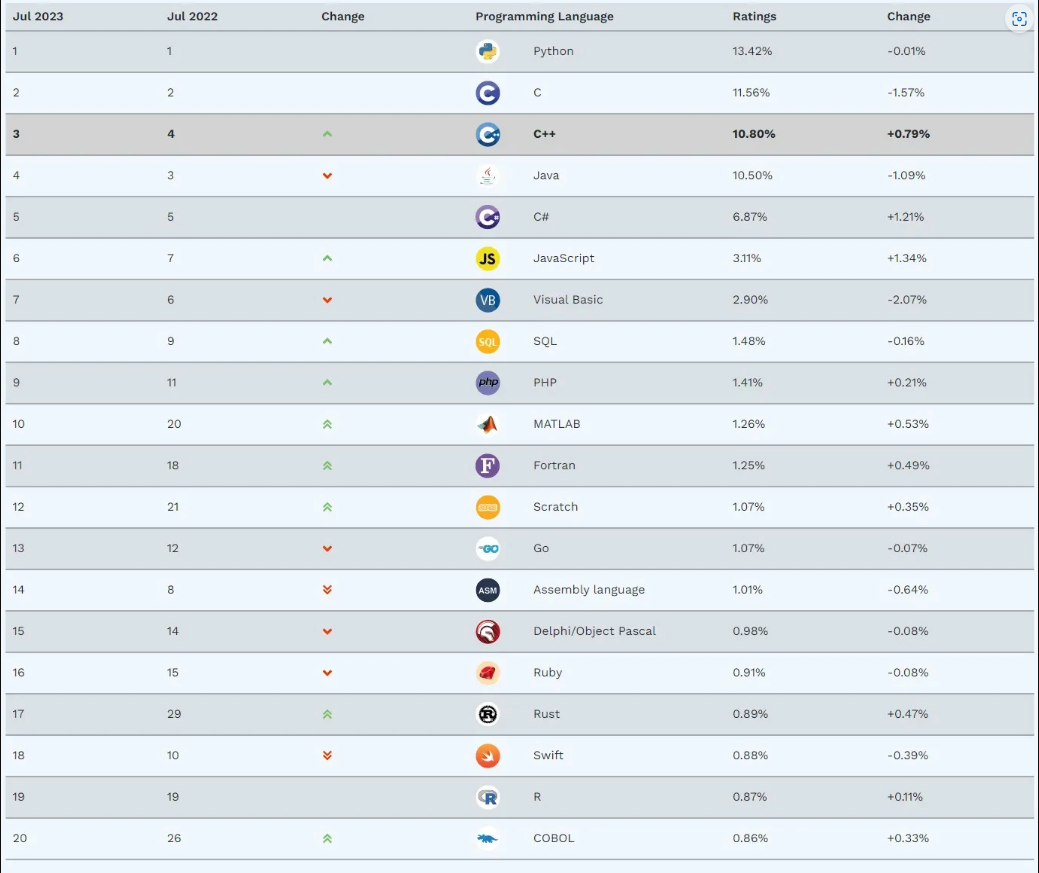Click the red double-down arrow for Swift

(327, 755)
